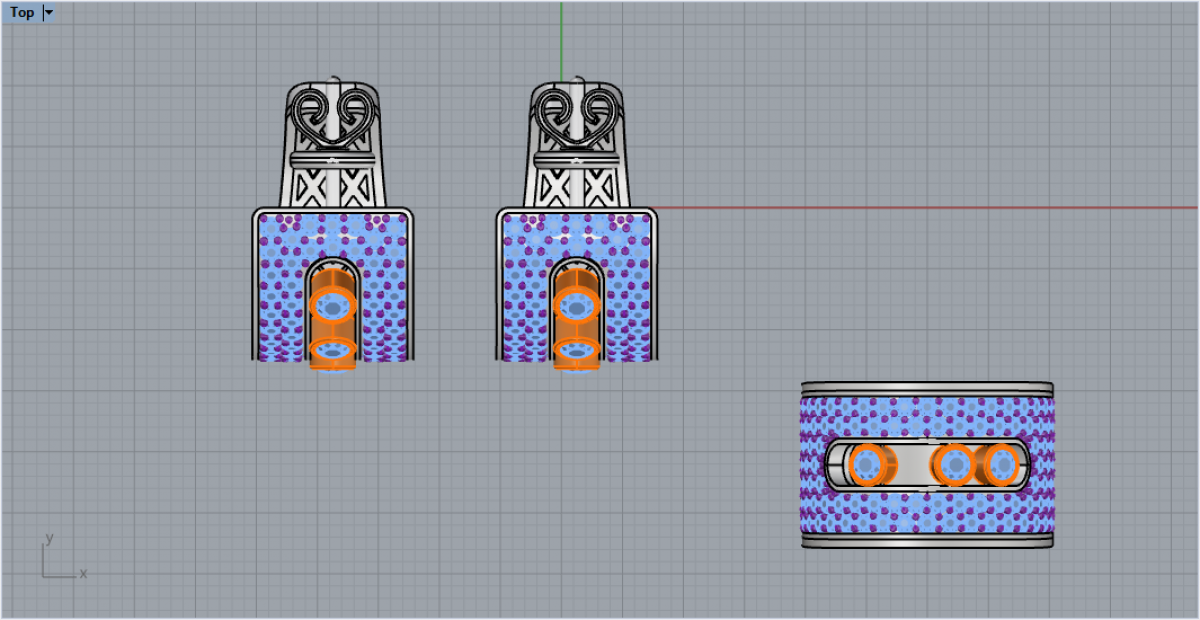Viewport: 1200px width, 620px height.
Task: Select the heart scroll on the right pendant
Action: tap(576, 110)
